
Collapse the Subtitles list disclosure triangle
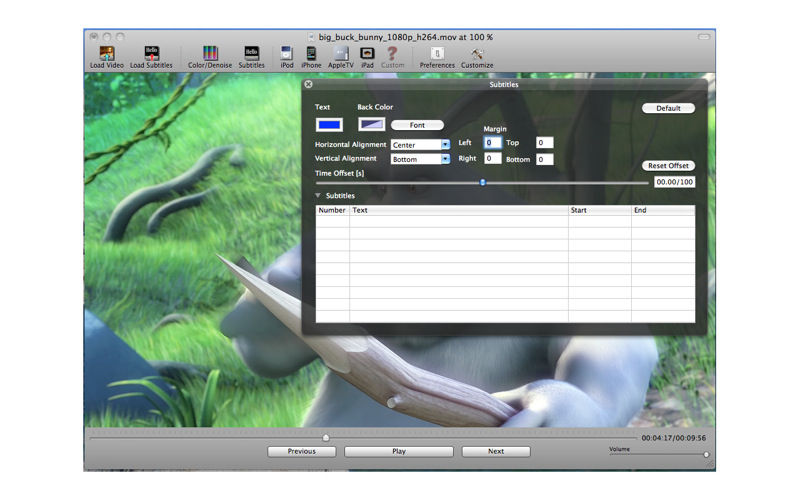coord(318,195)
